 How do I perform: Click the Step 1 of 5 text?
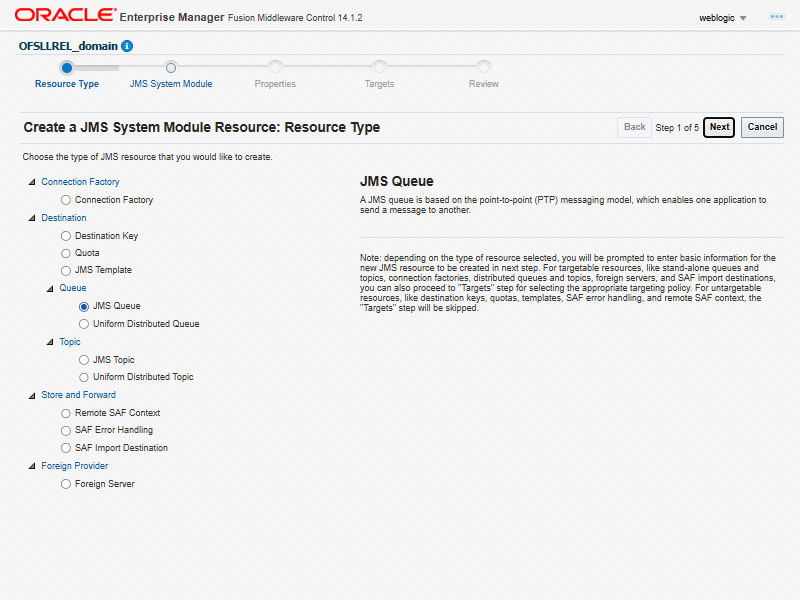tap(677, 128)
